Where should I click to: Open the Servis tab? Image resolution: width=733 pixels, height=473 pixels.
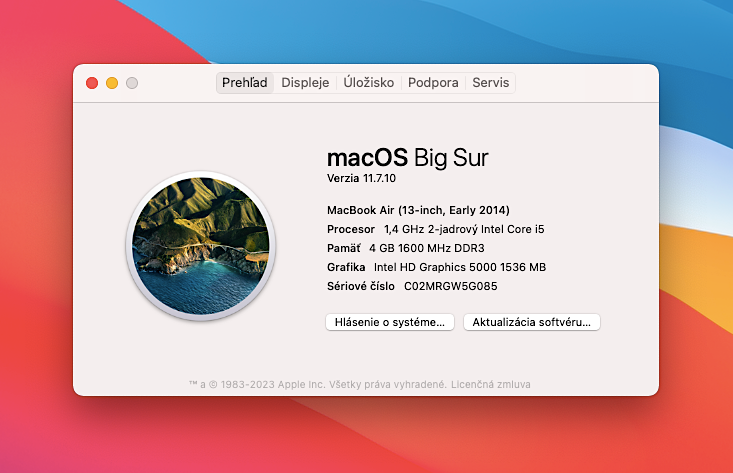click(490, 83)
